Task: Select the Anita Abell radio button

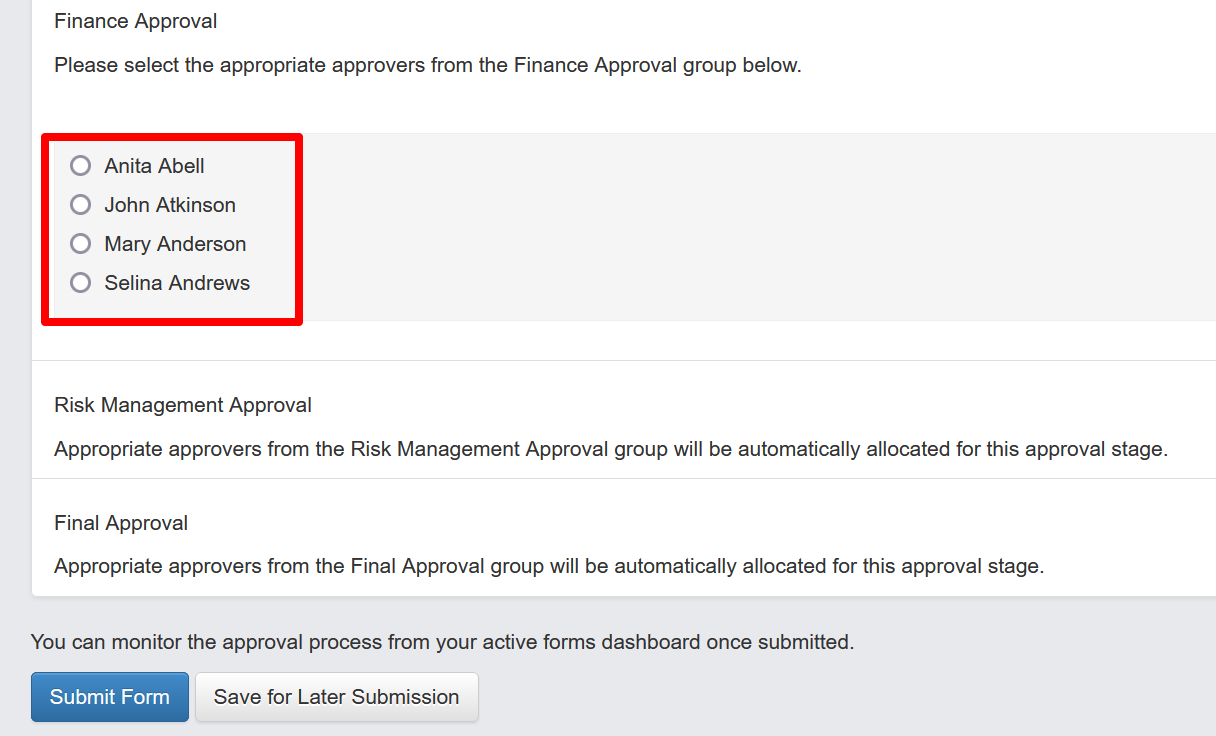Action: (x=81, y=166)
